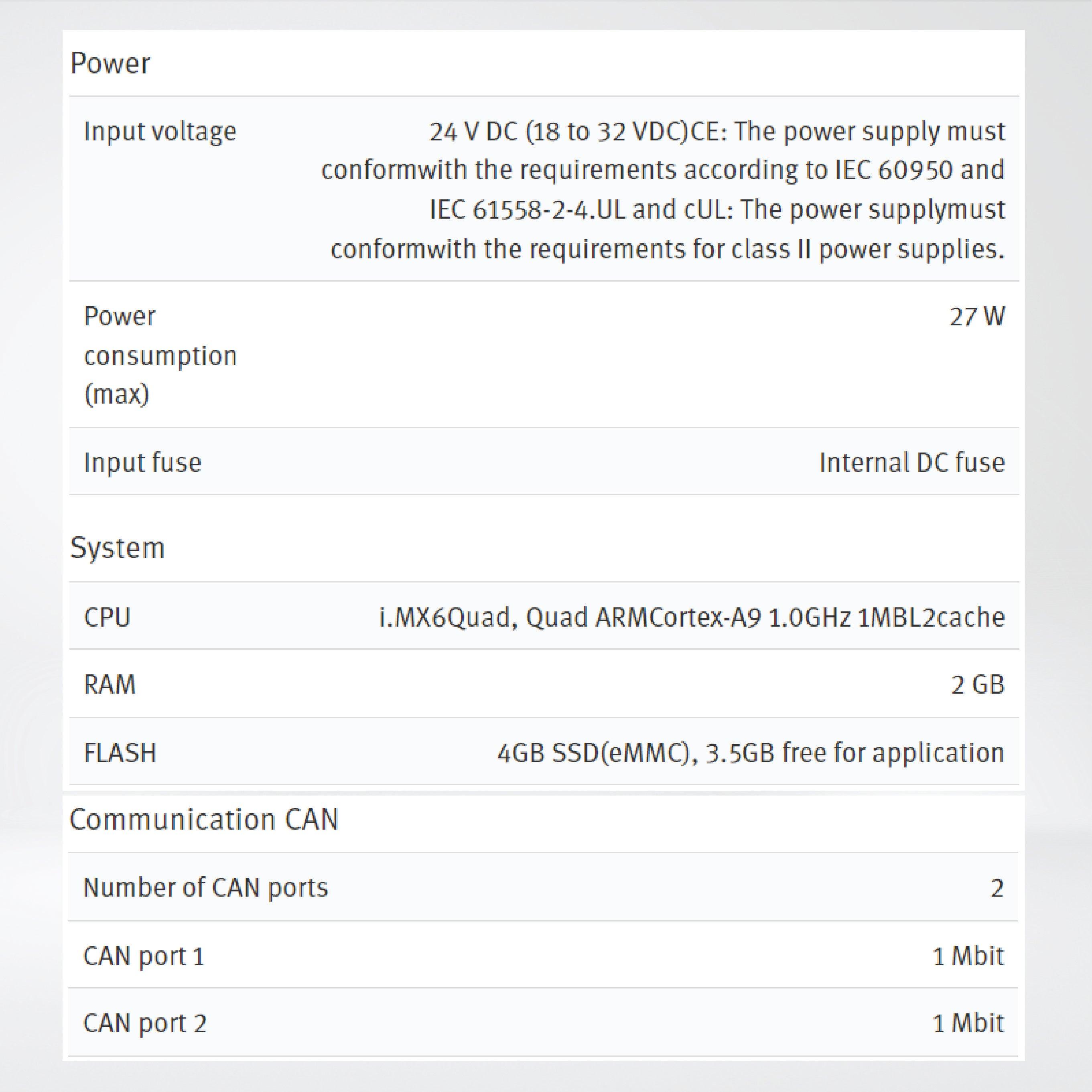Click the 27 W power value
Screen dimensions: 1092x1092
point(977,317)
